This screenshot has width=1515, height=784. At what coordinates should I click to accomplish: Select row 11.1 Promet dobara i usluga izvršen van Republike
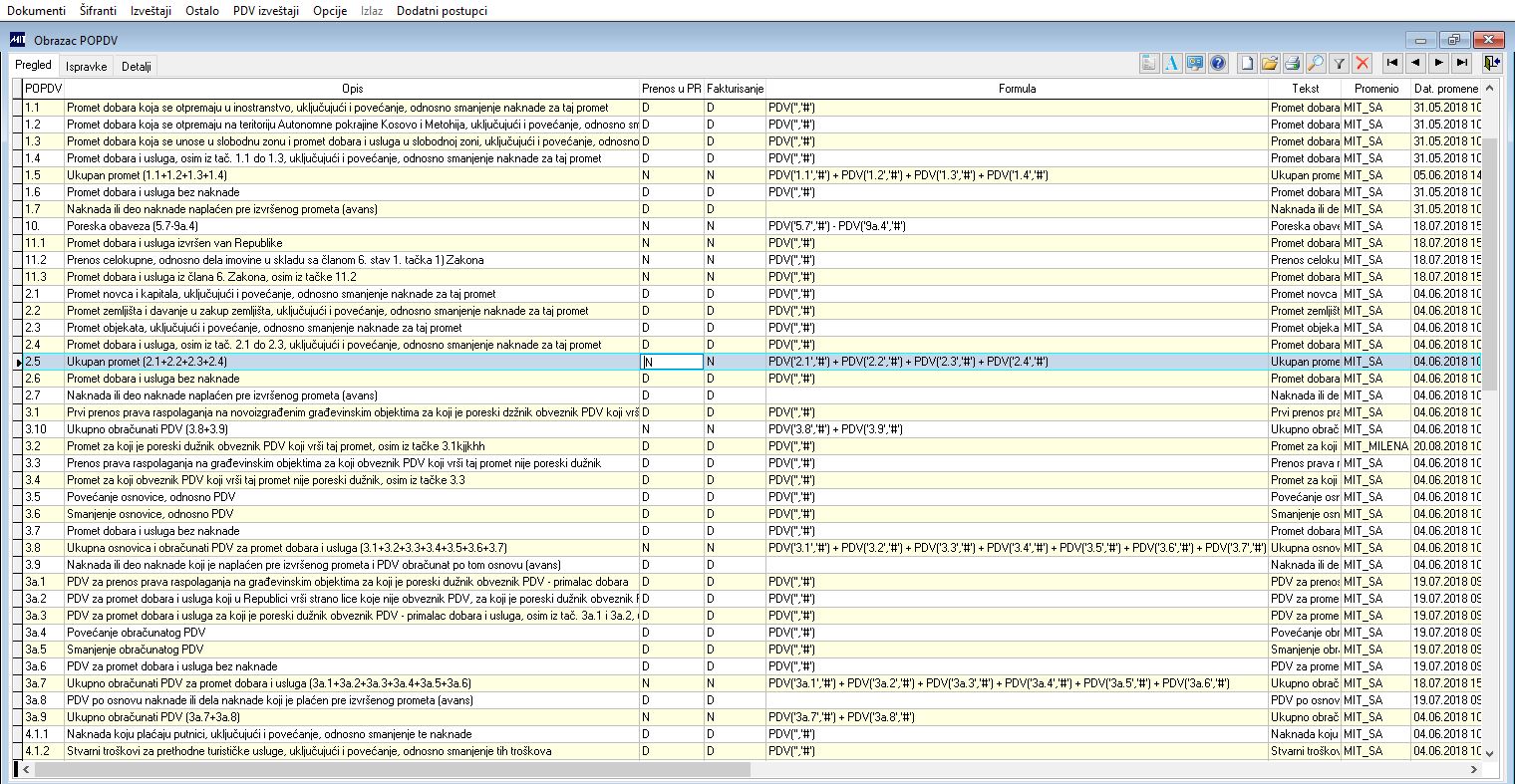(352, 243)
